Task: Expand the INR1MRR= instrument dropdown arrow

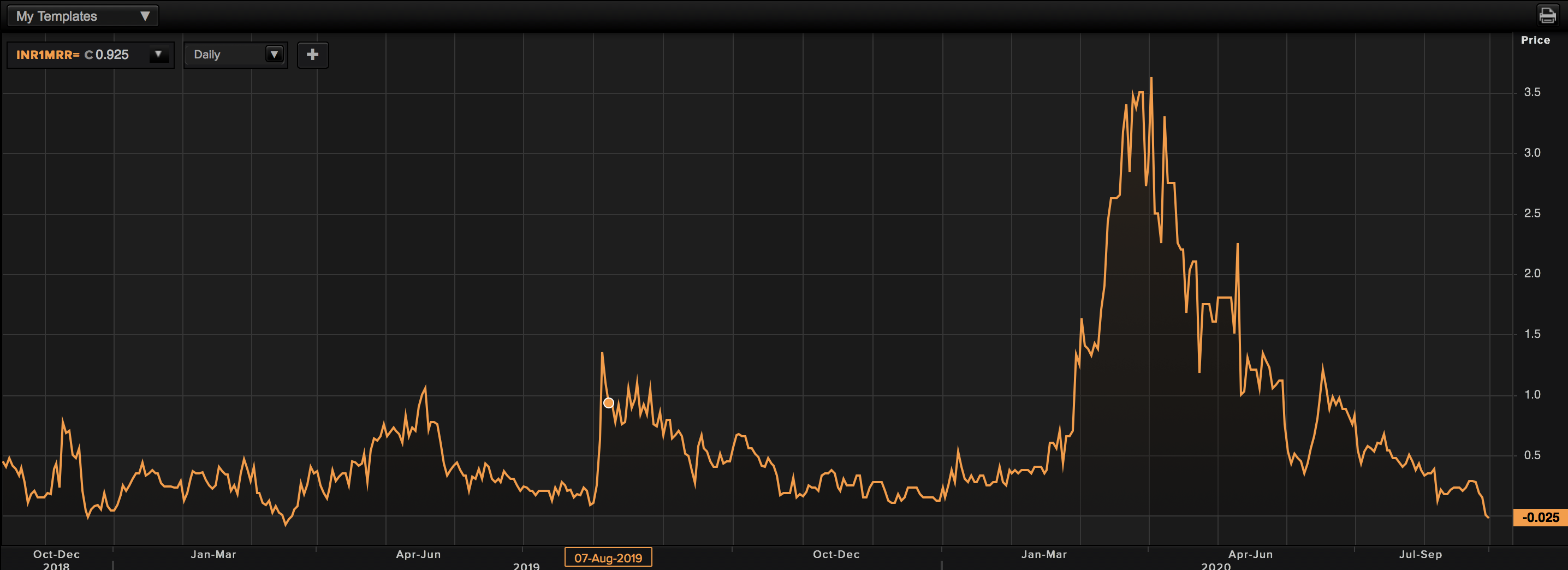Action: click(x=158, y=54)
